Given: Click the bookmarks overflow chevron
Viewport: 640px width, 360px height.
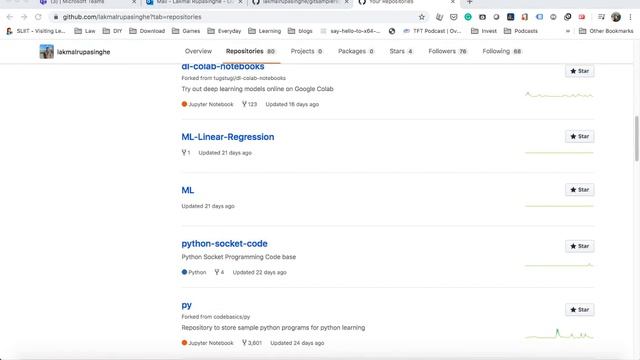Looking at the screenshot, I should (568, 31).
